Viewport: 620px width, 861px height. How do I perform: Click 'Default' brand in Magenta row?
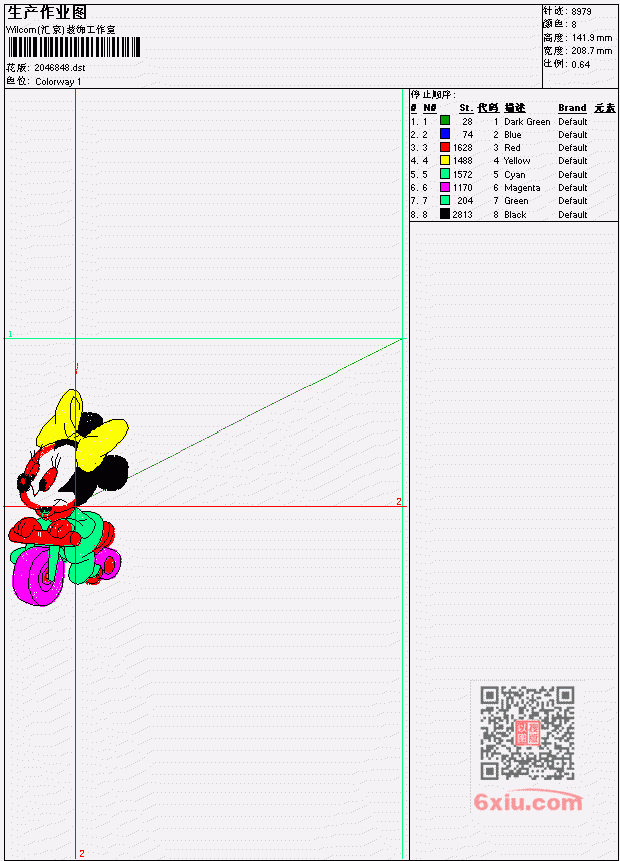click(x=573, y=188)
